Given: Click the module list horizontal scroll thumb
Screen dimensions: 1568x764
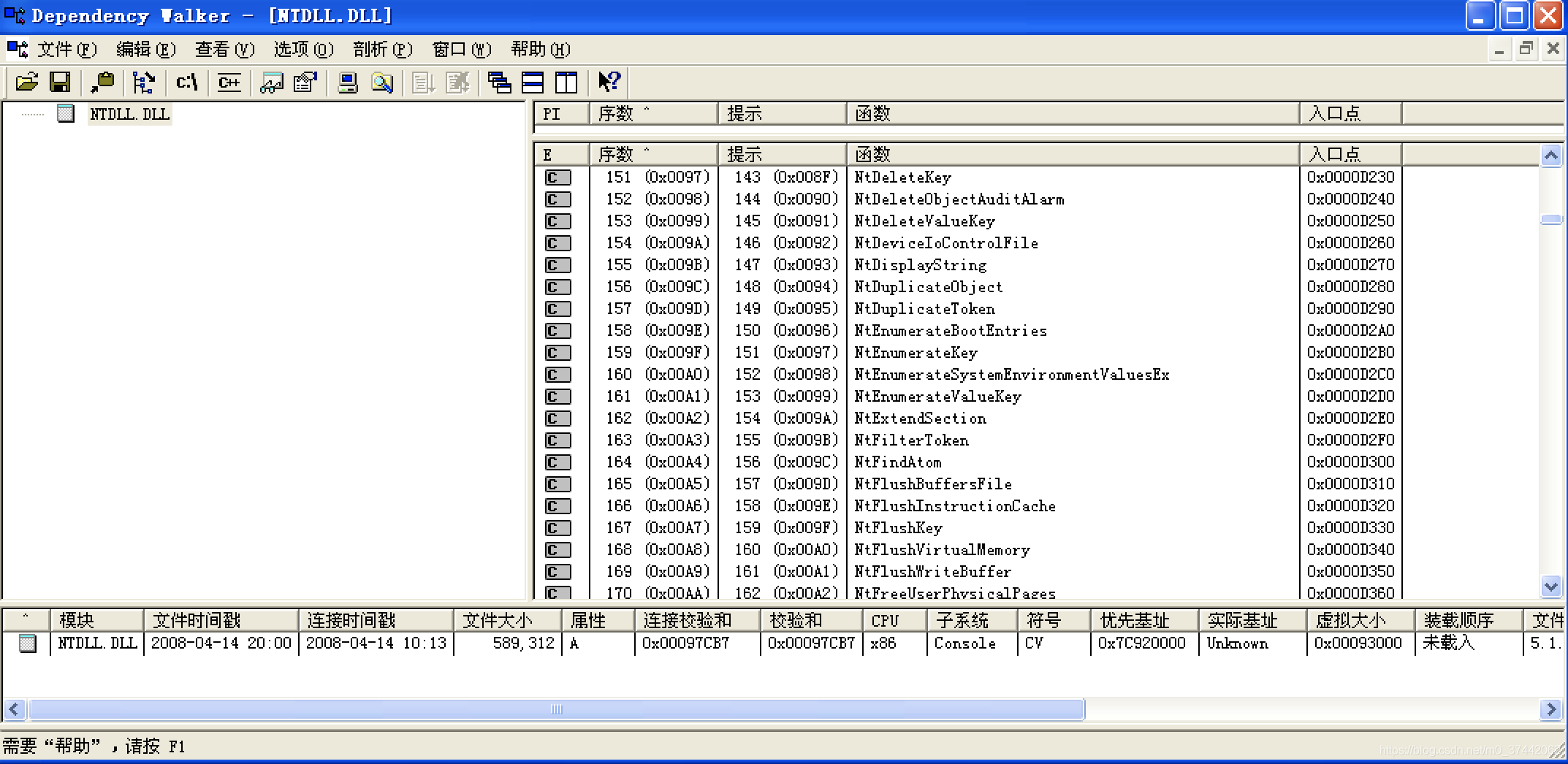Looking at the screenshot, I should 556,709.
